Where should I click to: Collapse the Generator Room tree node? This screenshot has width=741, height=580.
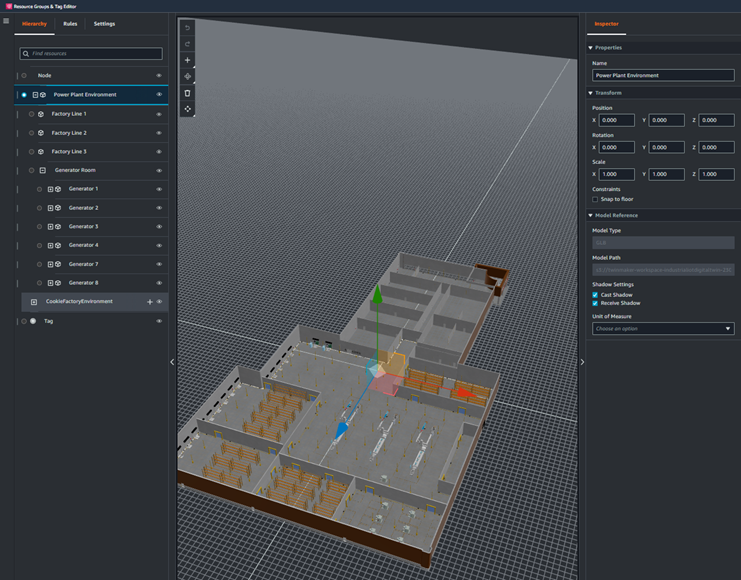(42, 171)
